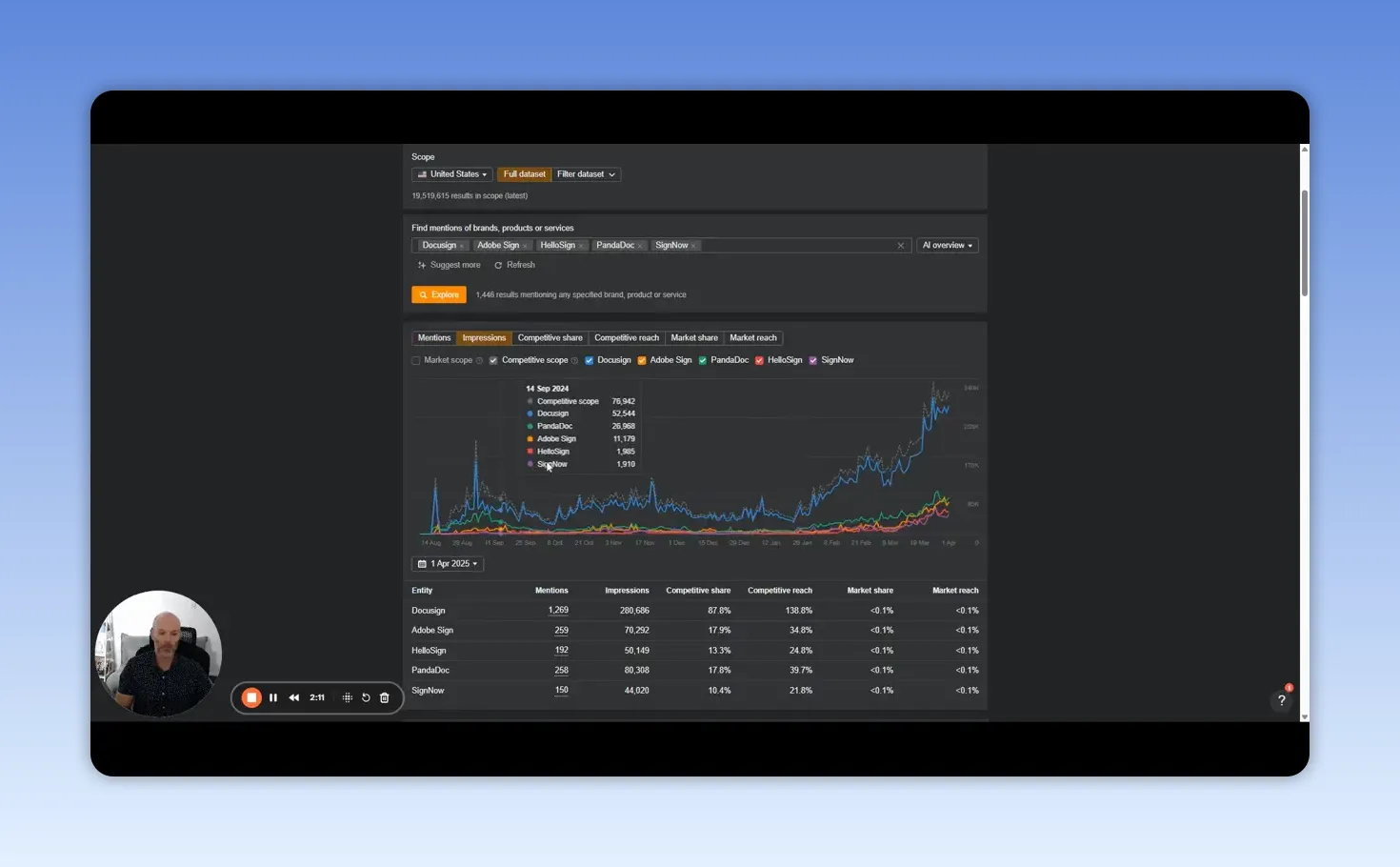Viewport: 1400px width, 867px height.
Task: Enable the Market scope checkbox
Action: [416, 360]
